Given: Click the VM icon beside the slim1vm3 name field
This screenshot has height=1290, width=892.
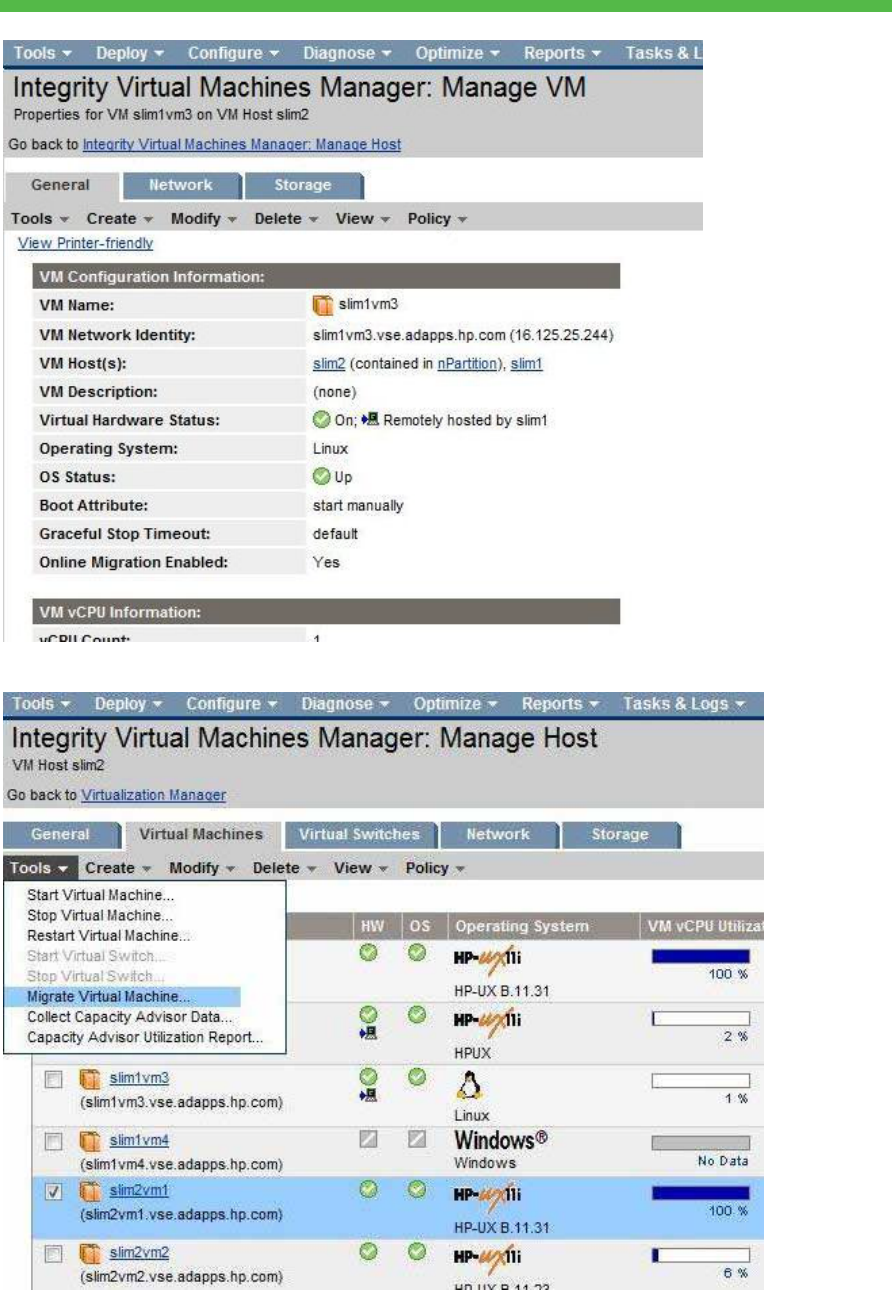Looking at the screenshot, I should (x=322, y=304).
